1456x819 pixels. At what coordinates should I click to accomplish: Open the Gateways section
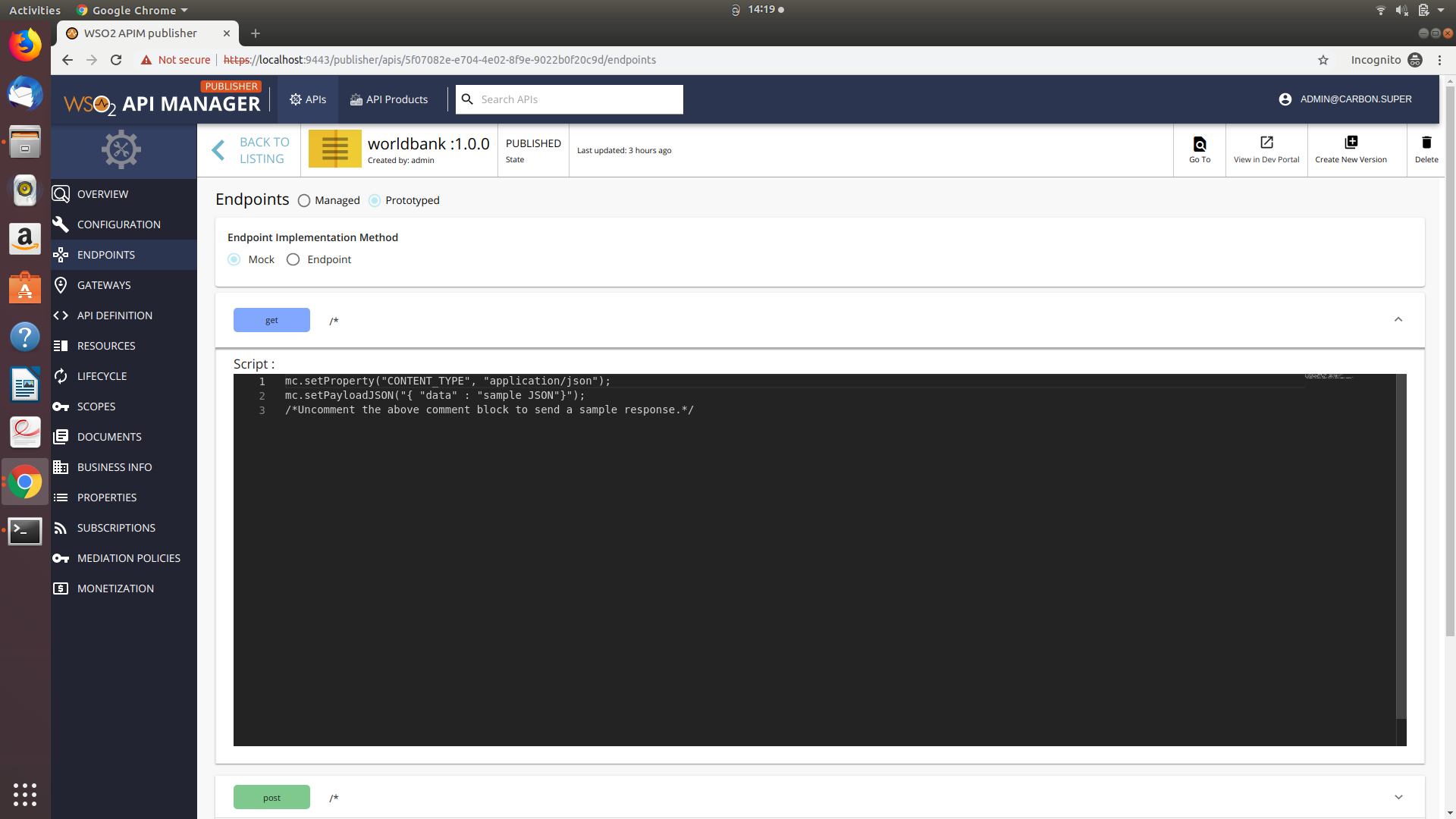coord(103,284)
